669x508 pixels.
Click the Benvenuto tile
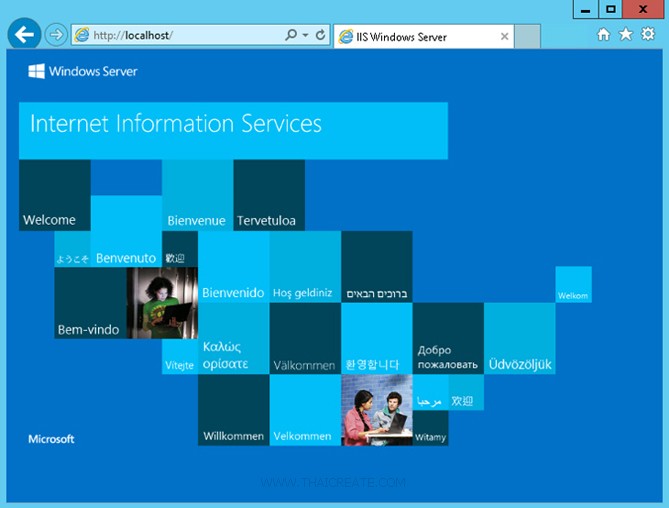coord(126,231)
